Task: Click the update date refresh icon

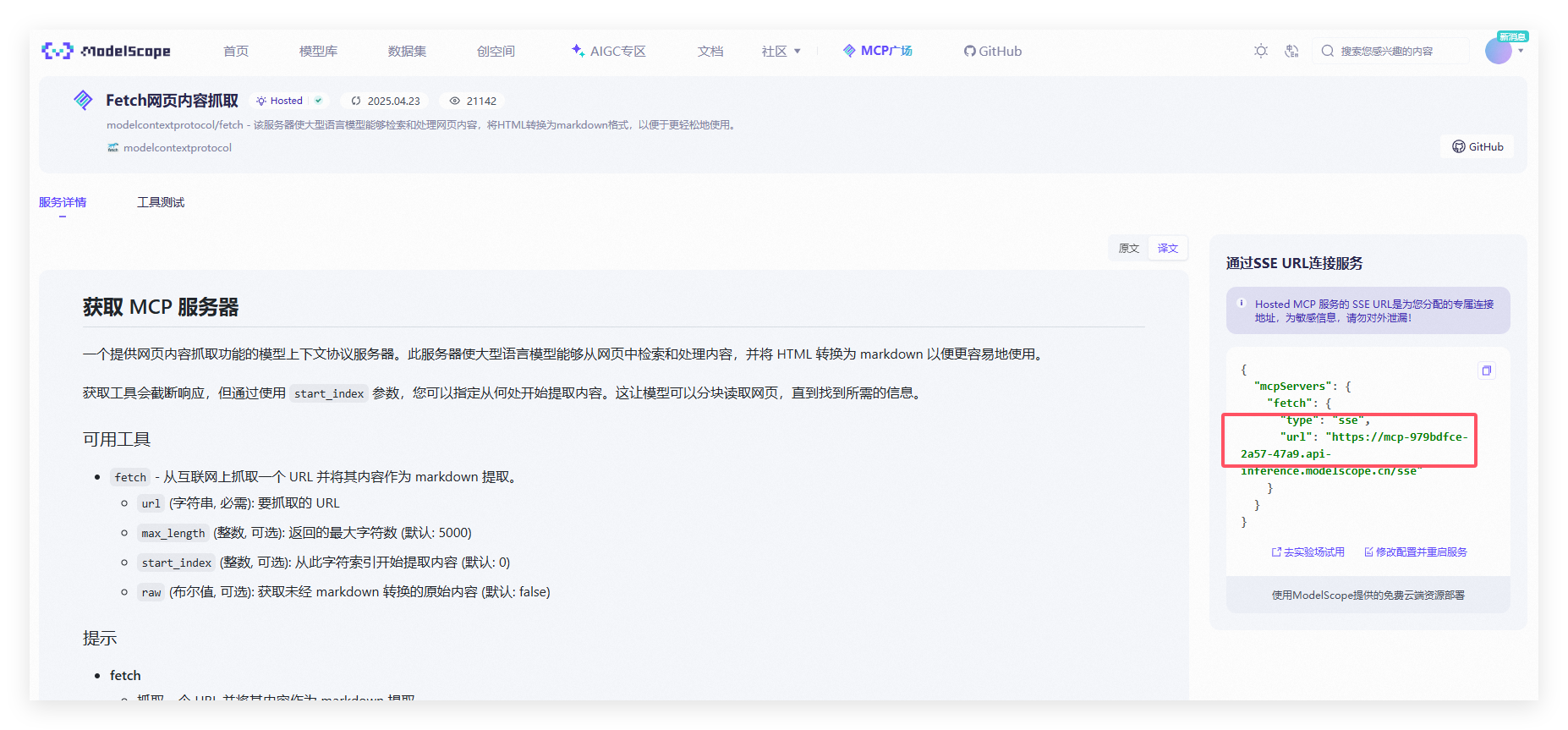Action: click(356, 101)
